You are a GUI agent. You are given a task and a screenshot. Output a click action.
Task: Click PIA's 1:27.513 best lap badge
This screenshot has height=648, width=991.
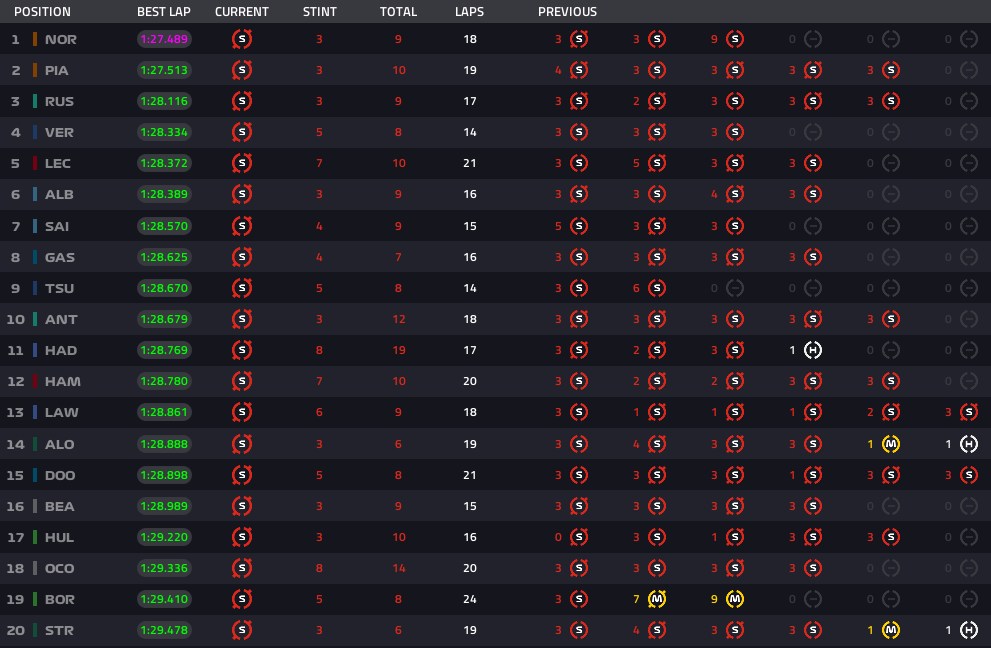click(x=164, y=70)
